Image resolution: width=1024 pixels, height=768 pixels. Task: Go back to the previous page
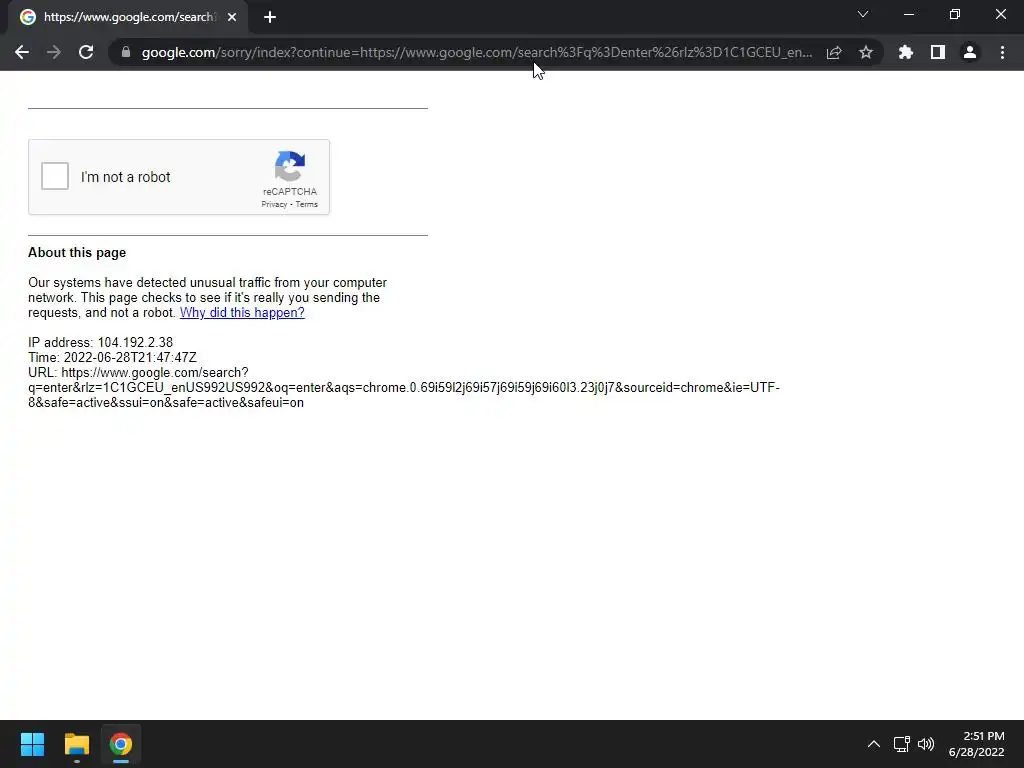coord(22,52)
